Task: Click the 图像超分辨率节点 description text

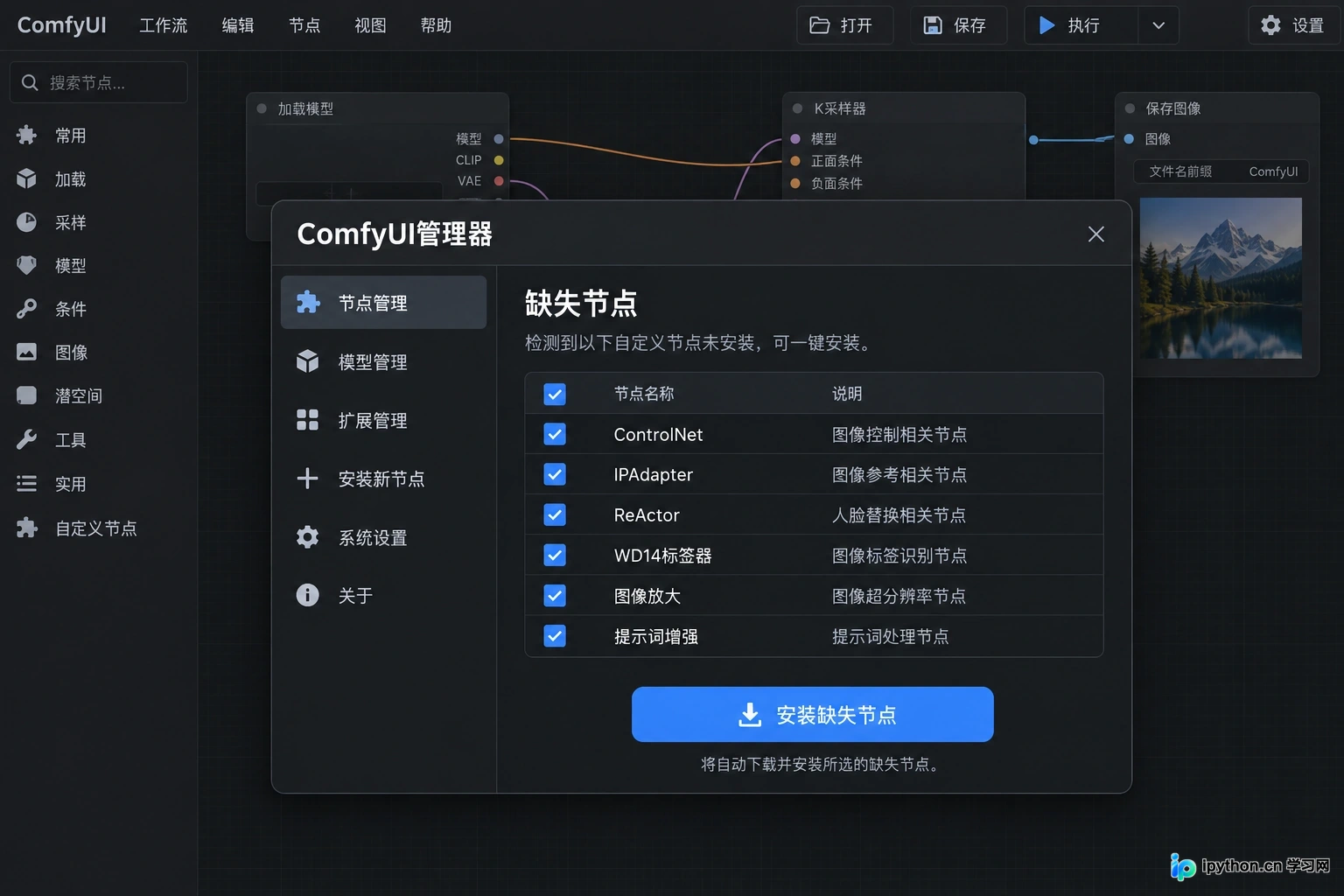Action: pos(899,596)
